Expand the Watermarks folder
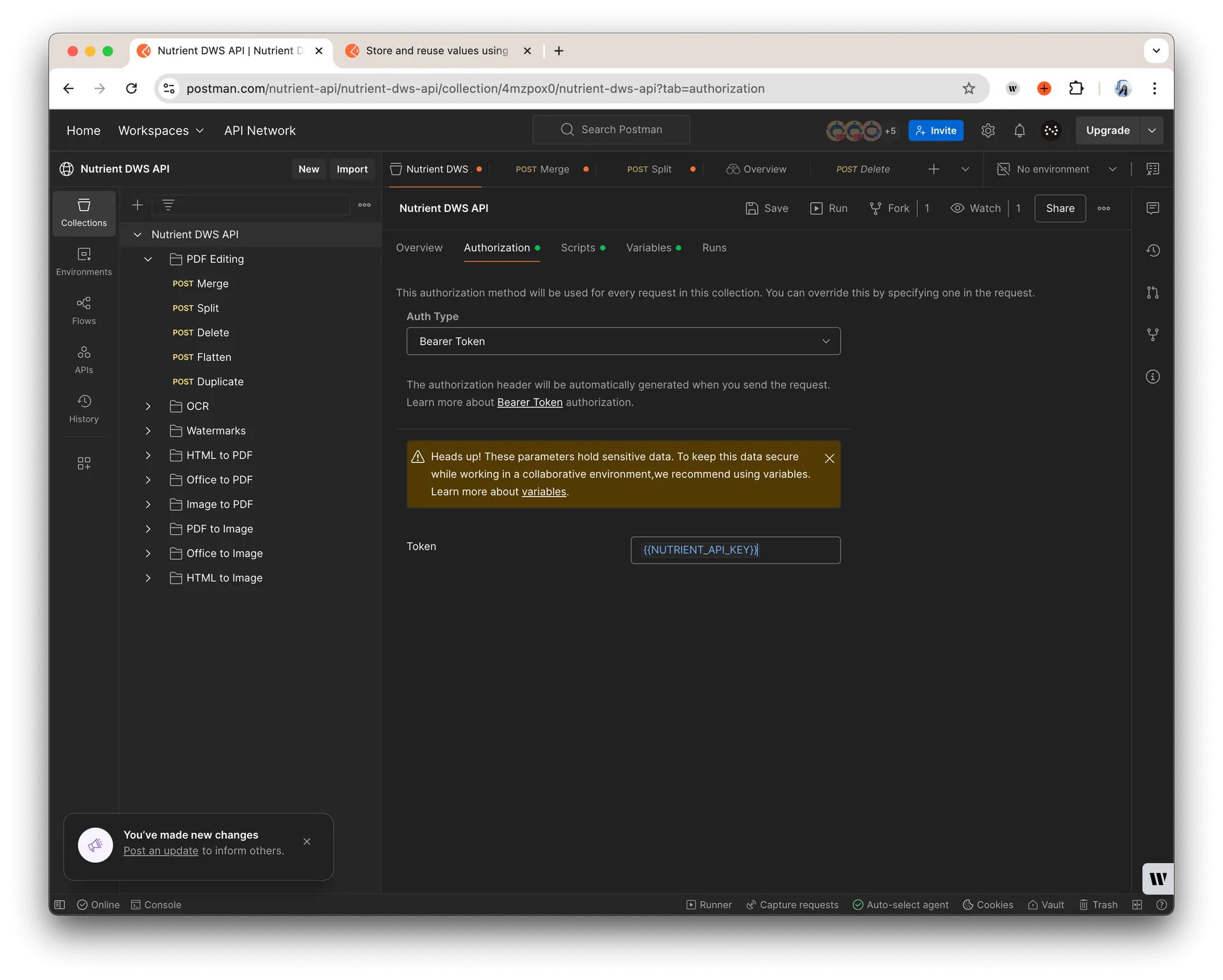 click(148, 431)
